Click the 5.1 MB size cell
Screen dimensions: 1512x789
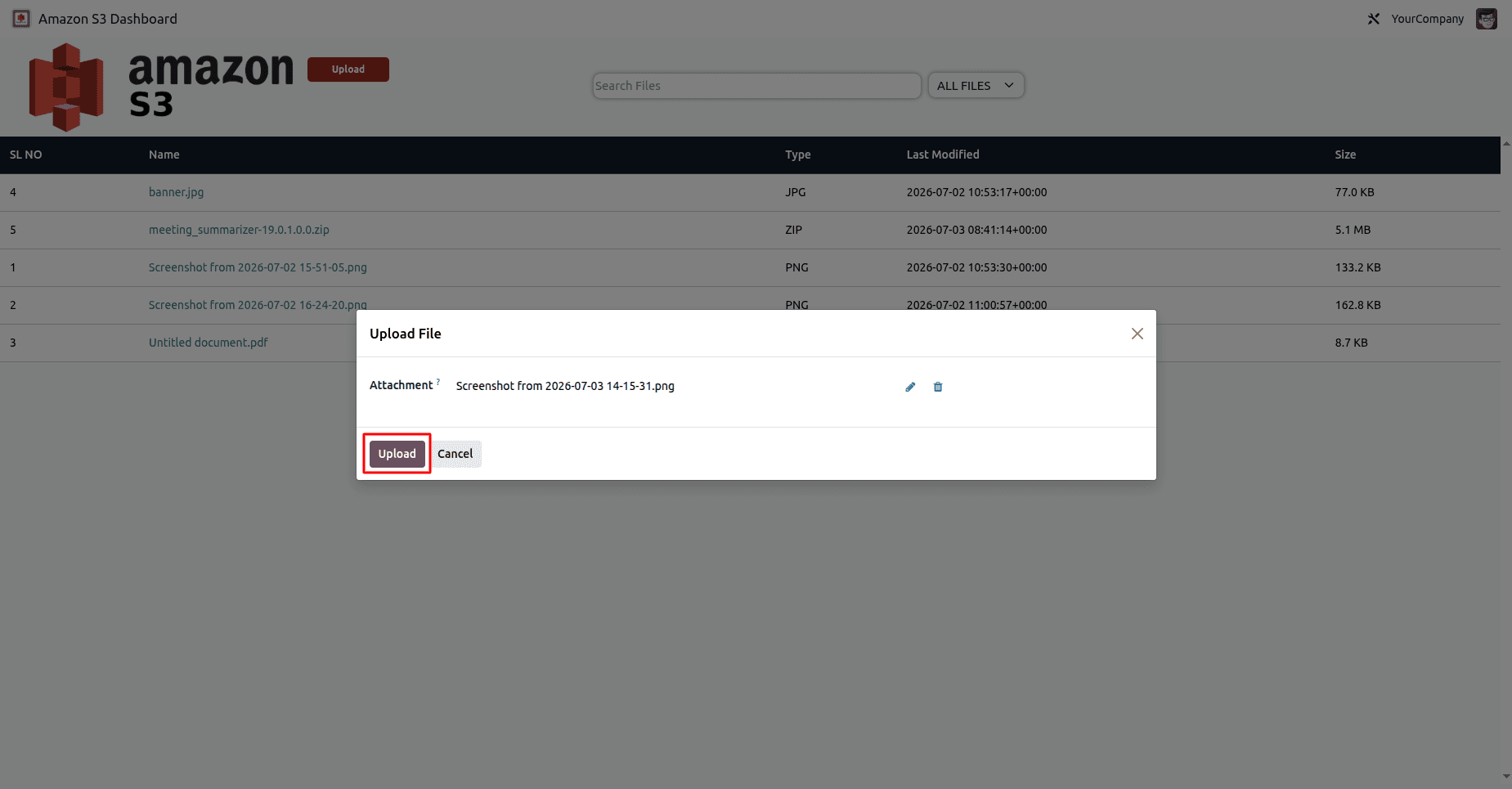pos(1353,230)
